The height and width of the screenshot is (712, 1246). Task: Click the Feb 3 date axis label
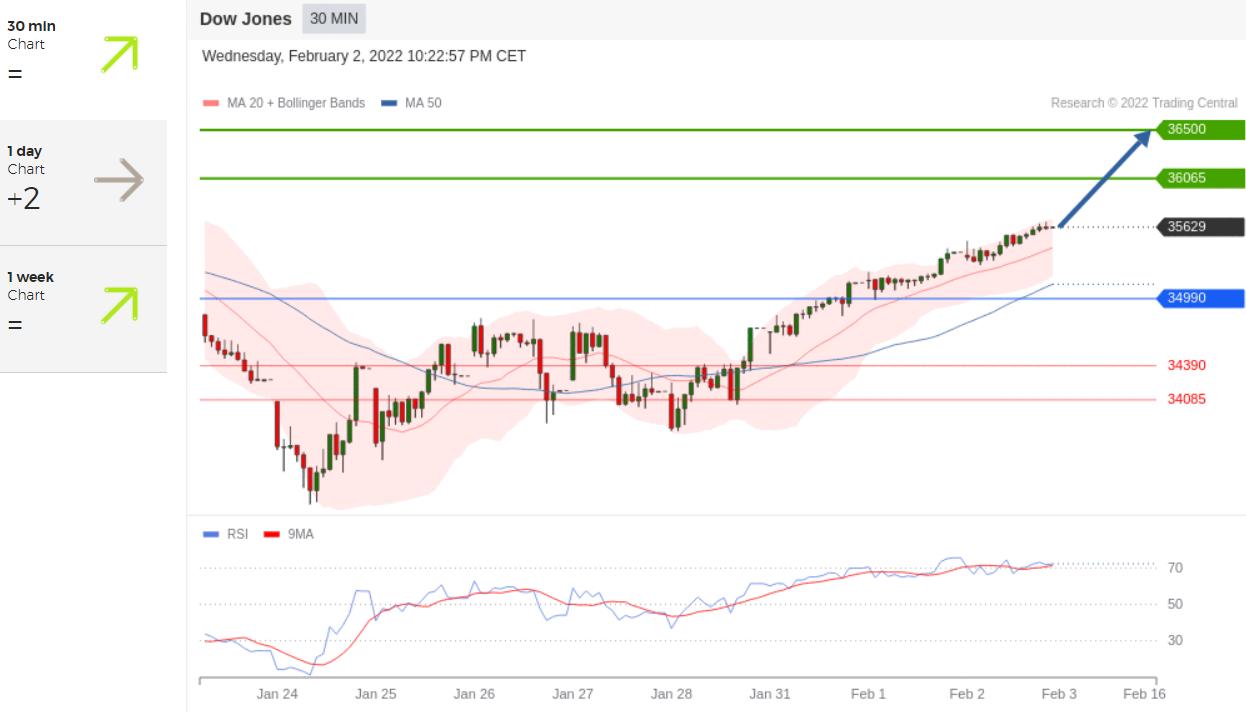point(1059,694)
